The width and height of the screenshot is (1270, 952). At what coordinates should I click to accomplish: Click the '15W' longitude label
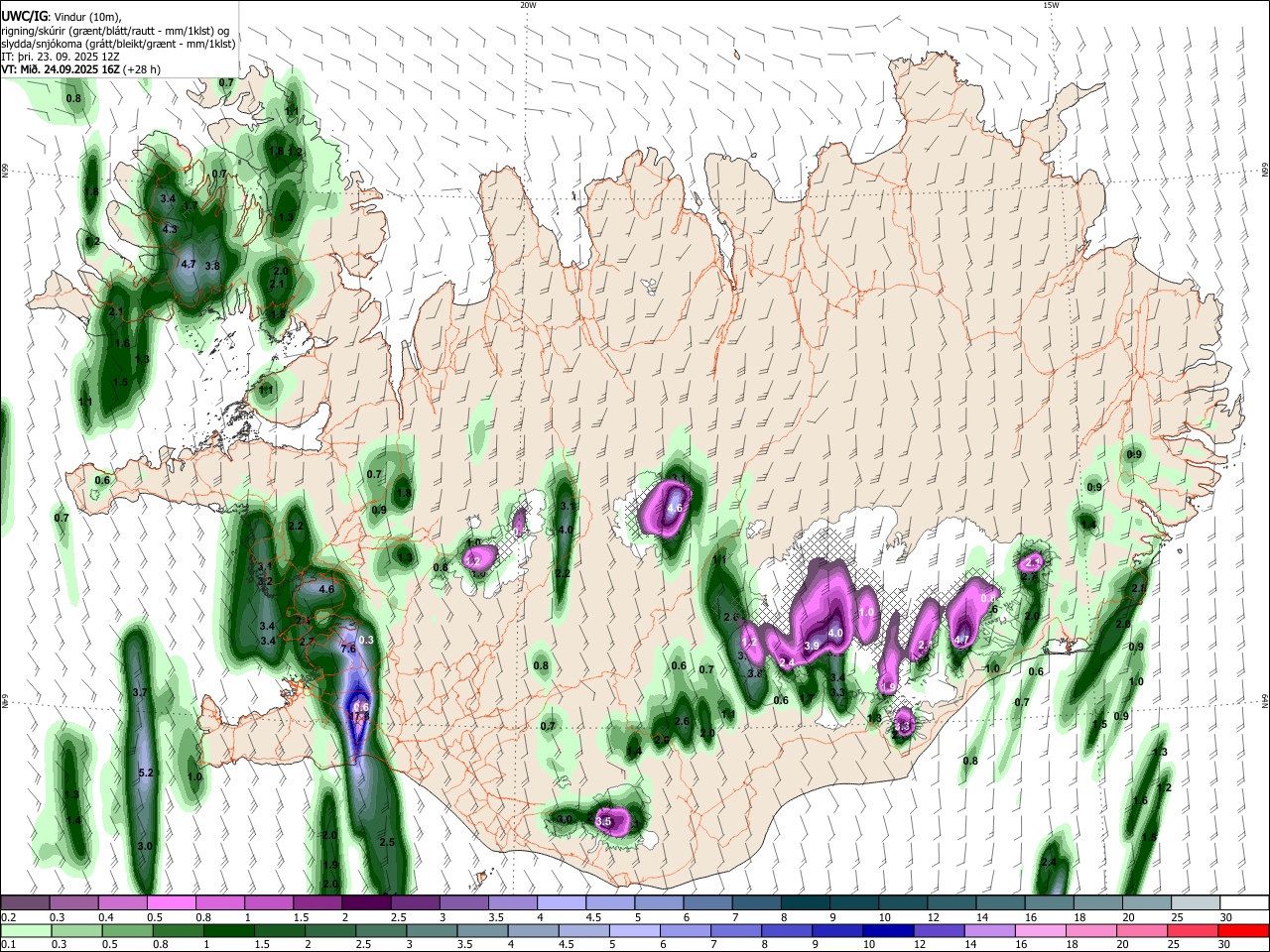tap(1051, 5)
